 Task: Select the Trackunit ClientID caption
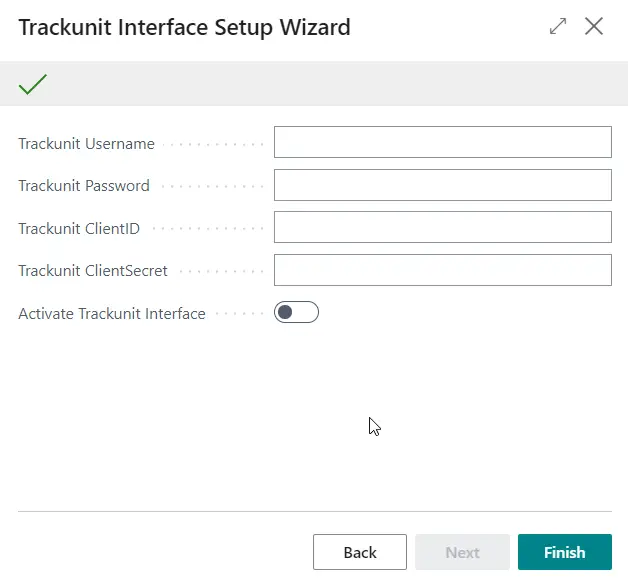point(79,228)
